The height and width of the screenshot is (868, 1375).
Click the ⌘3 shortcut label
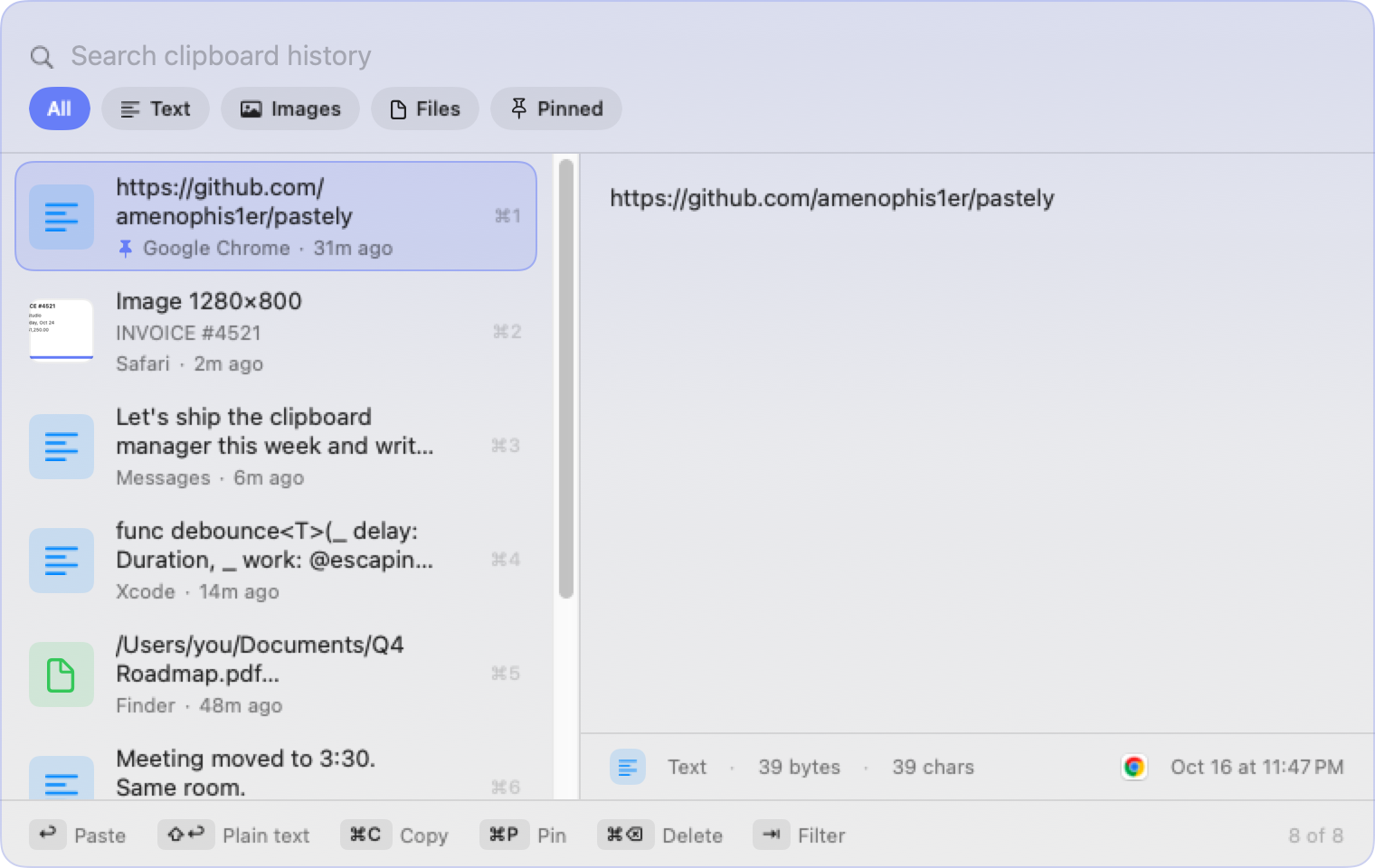pos(506,446)
